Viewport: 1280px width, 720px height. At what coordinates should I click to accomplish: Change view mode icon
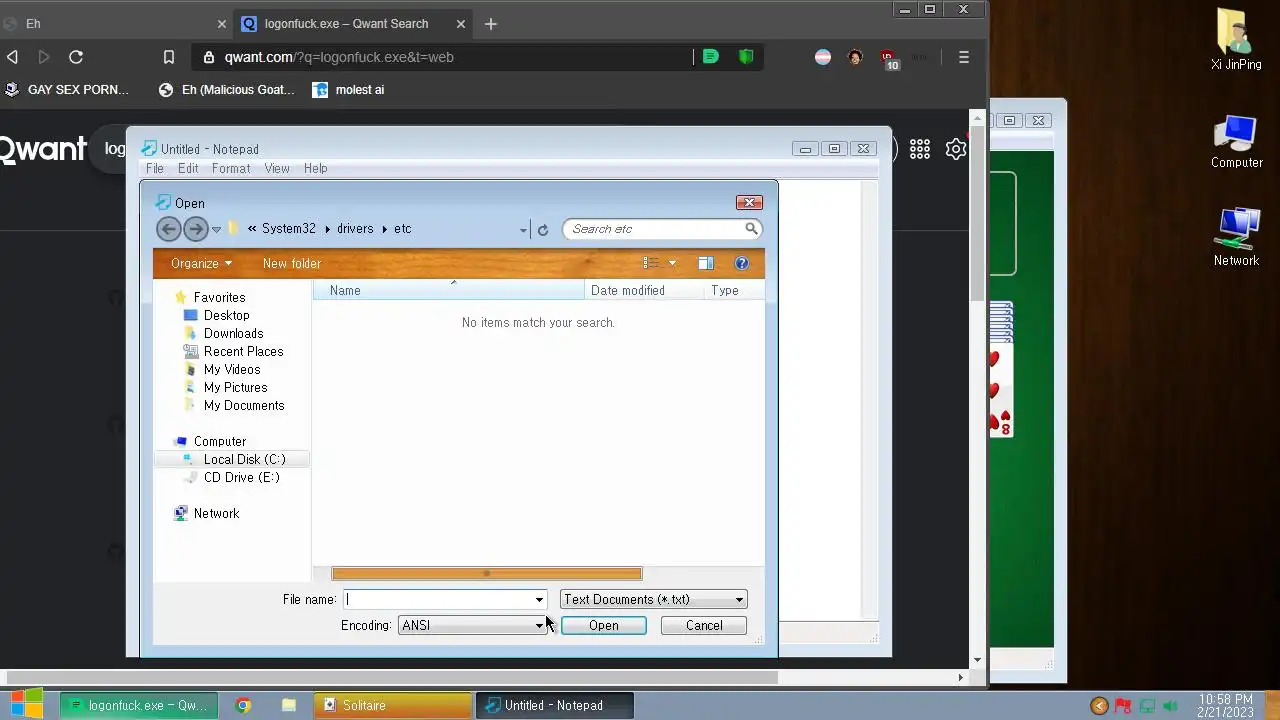coord(651,264)
